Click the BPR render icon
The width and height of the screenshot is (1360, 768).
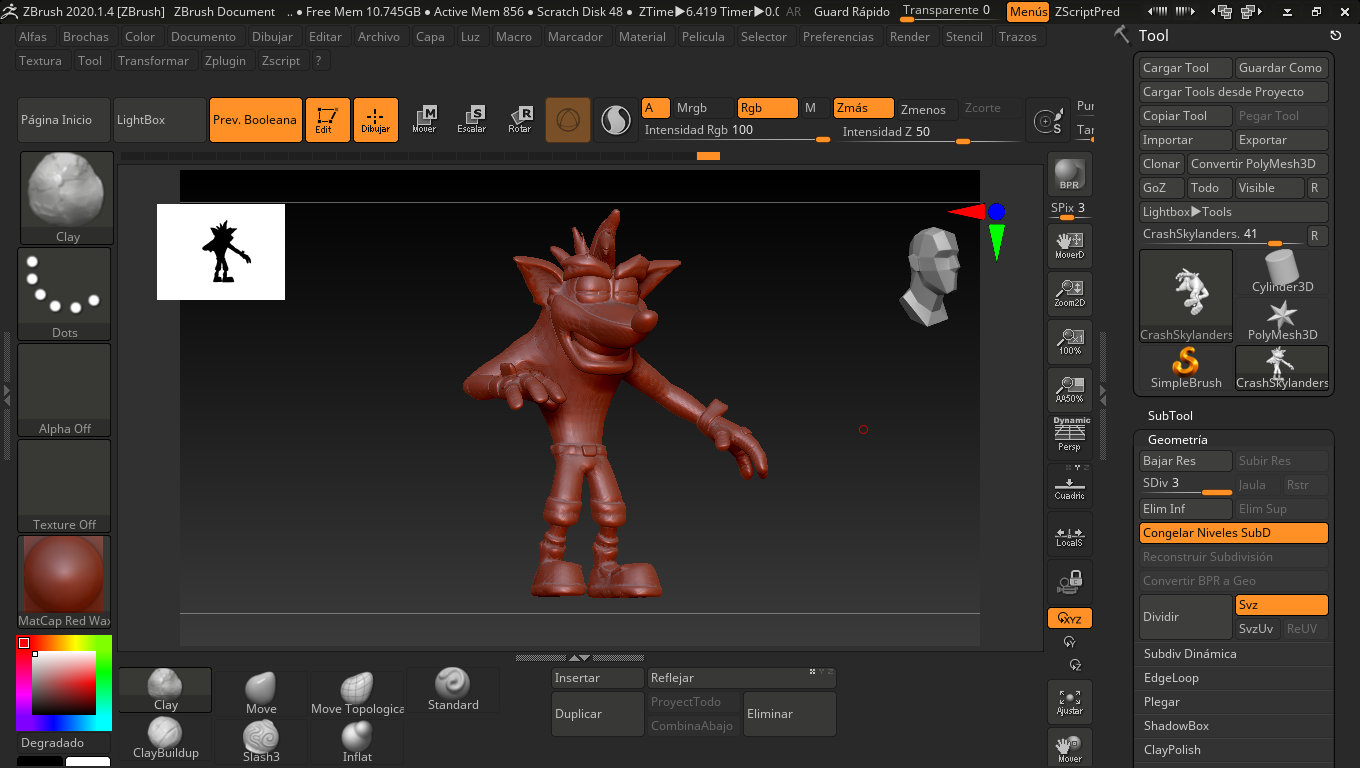click(x=1069, y=174)
